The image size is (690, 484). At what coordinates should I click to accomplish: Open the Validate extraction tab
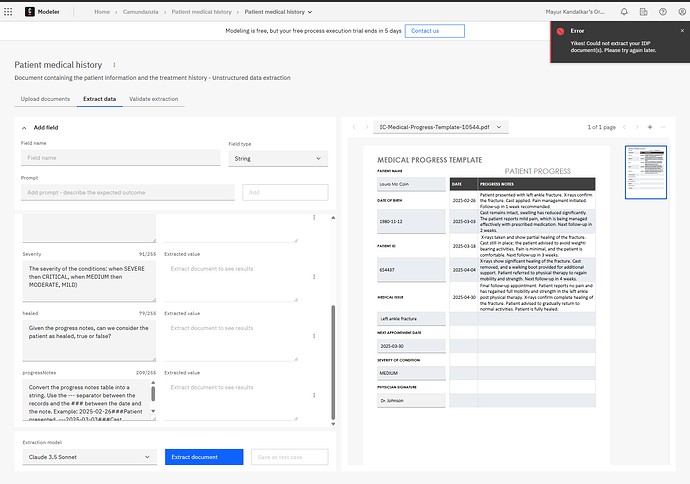click(x=154, y=99)
